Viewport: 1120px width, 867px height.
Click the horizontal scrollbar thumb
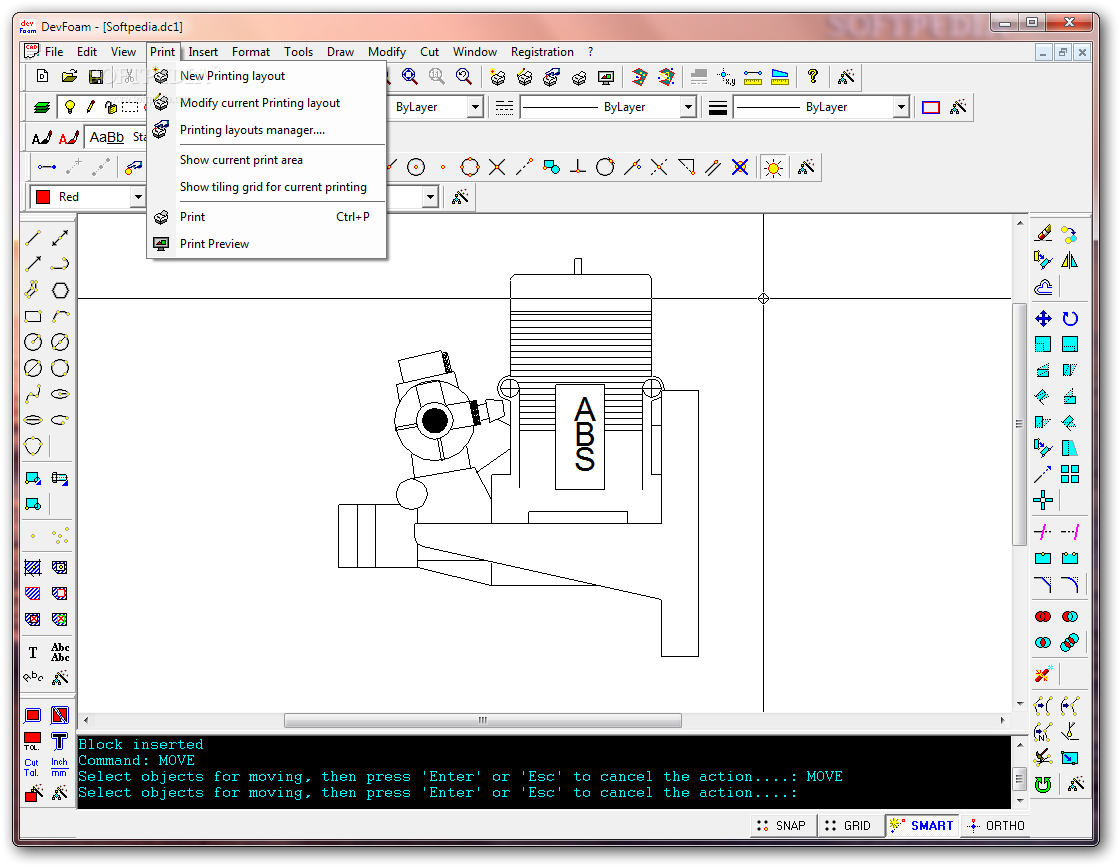coord(482,720)
